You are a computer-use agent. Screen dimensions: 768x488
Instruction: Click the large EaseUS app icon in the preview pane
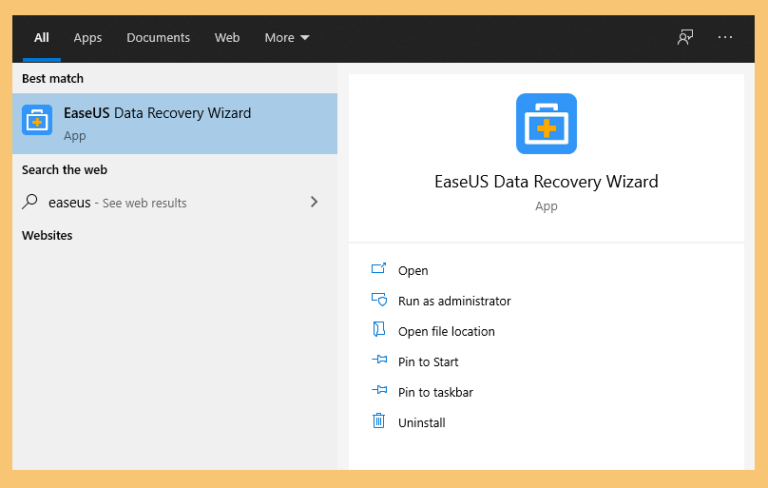tap(546, 123)
